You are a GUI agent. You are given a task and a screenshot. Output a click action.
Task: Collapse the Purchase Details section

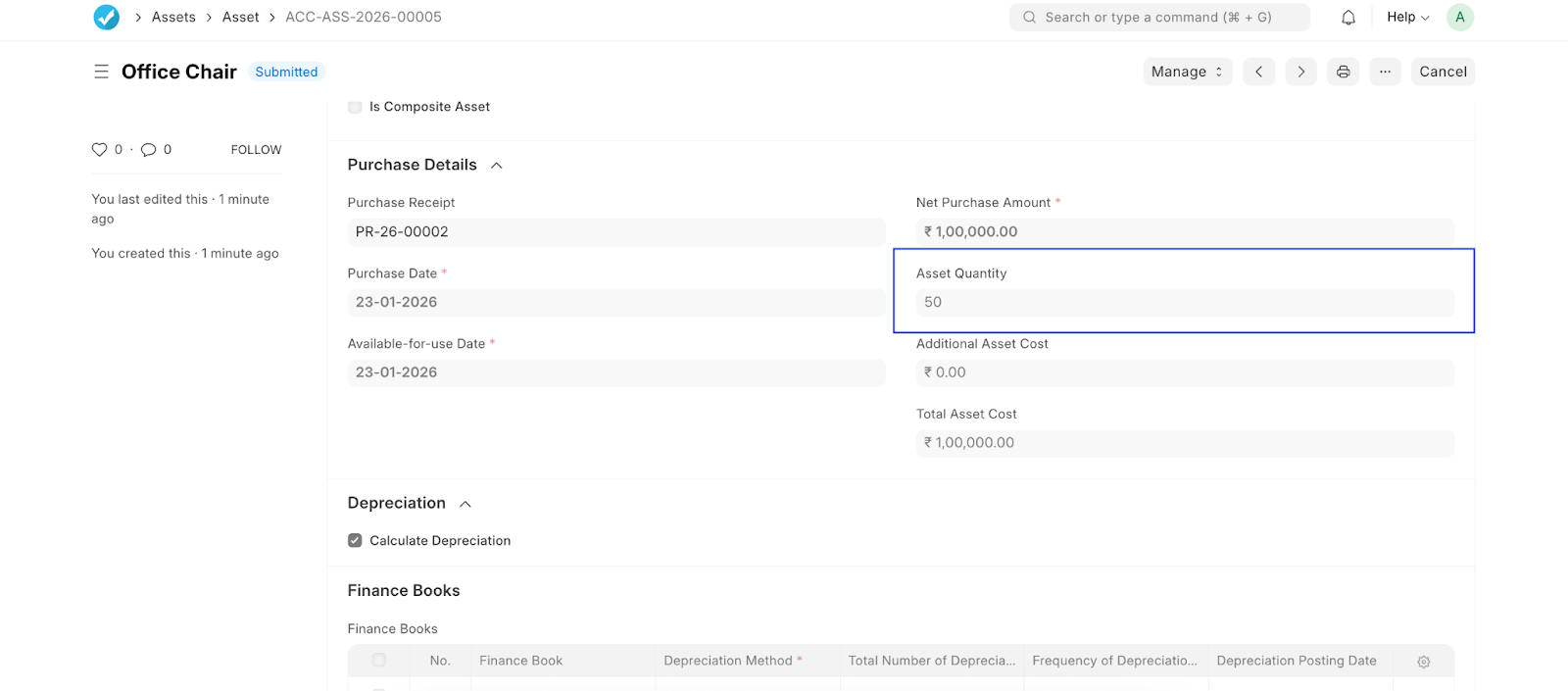pyautogui.click(x=497, y=165)
